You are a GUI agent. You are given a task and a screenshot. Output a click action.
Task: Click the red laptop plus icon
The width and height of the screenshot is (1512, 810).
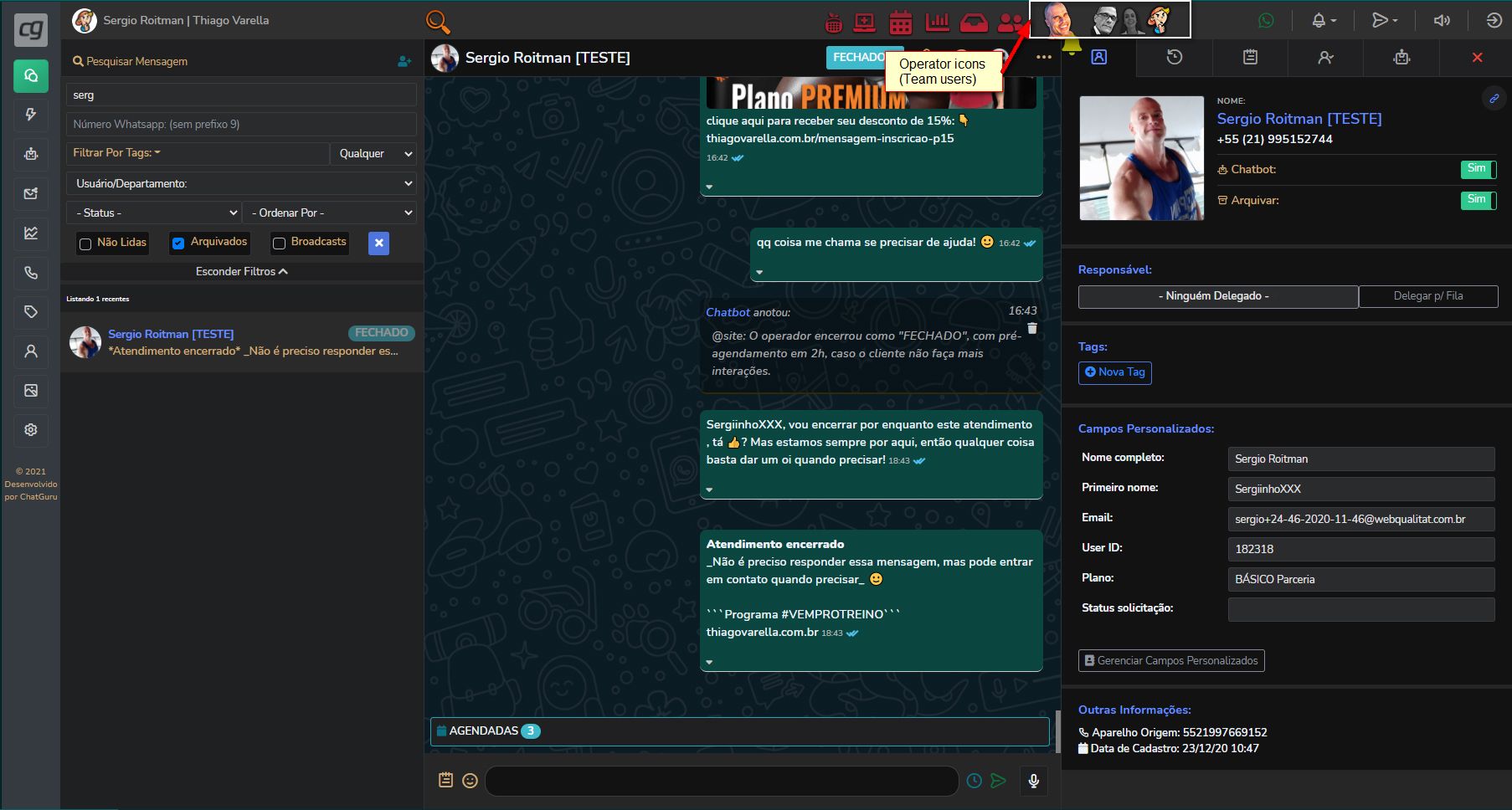tap(865, 23)
